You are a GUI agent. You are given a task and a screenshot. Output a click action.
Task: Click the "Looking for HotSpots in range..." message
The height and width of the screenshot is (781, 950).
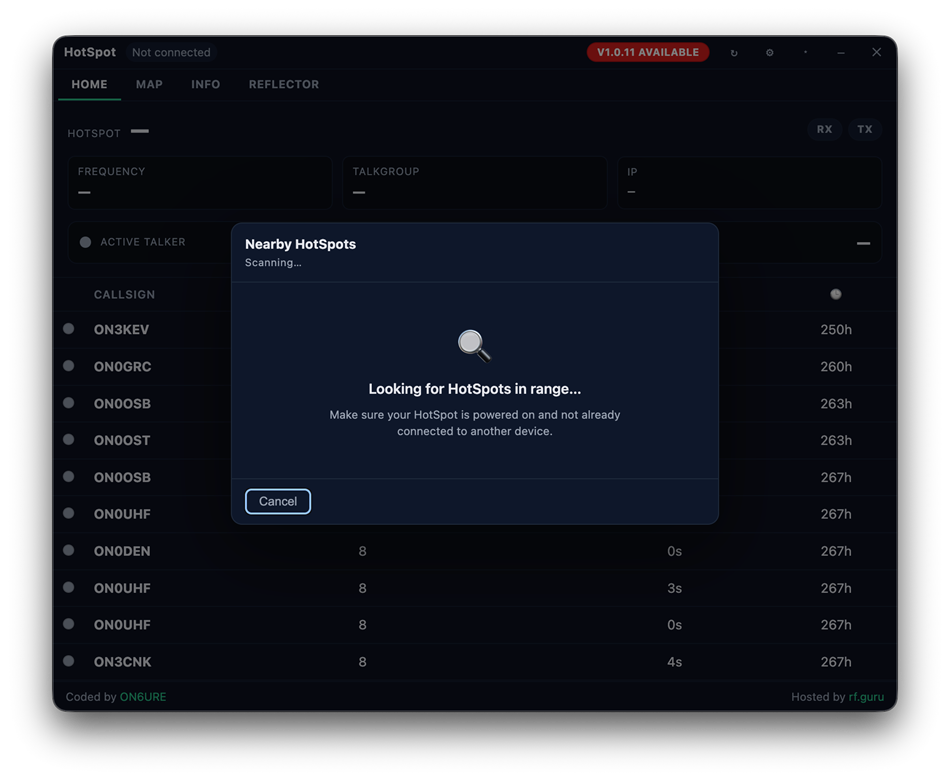click(x=474, y=389)
